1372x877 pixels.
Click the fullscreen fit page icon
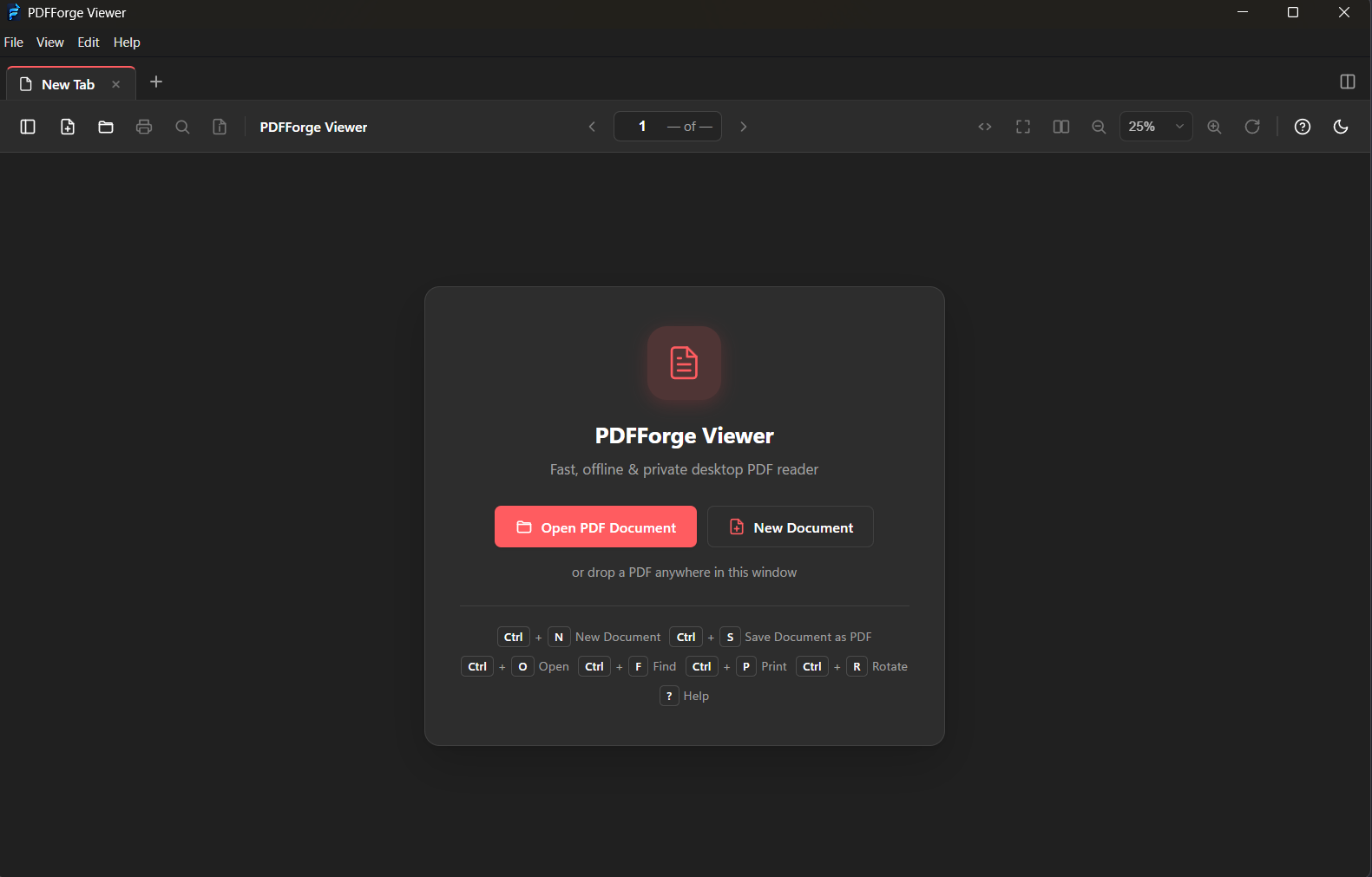pos(1023,127)
